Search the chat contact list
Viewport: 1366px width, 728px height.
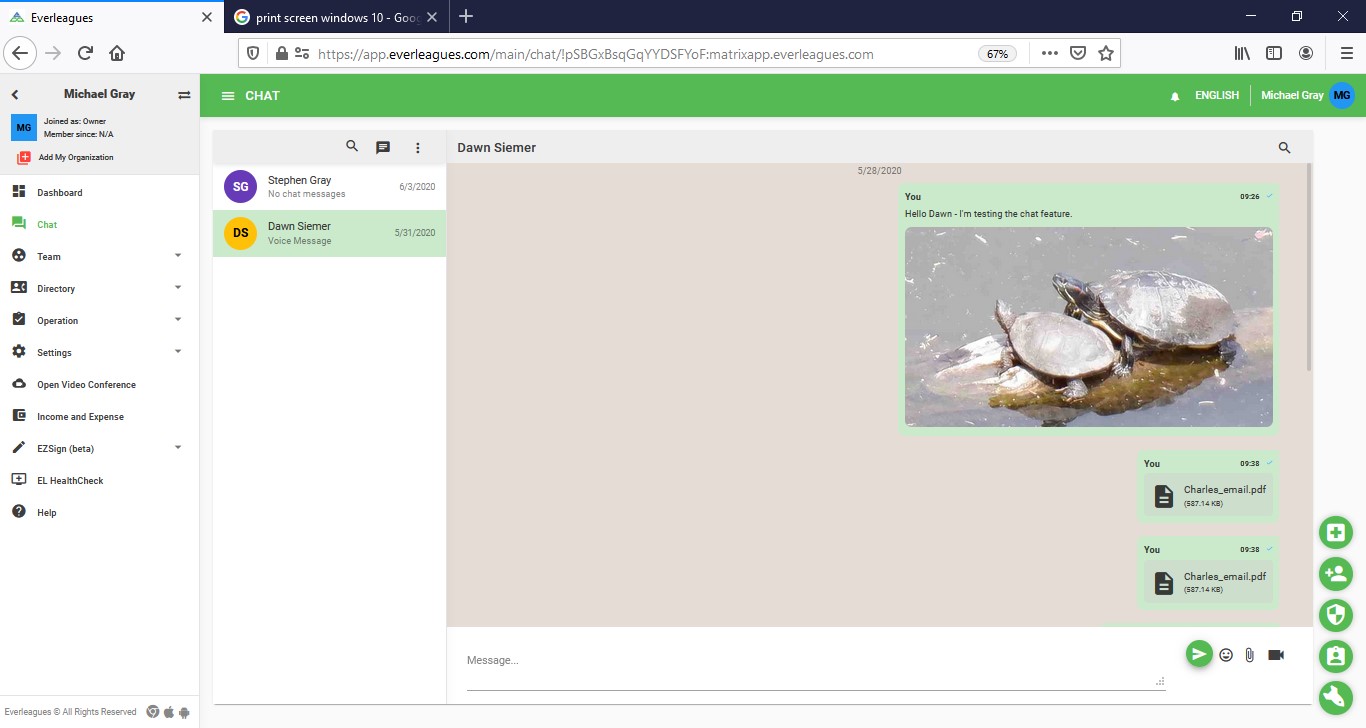tap(352, 146)
